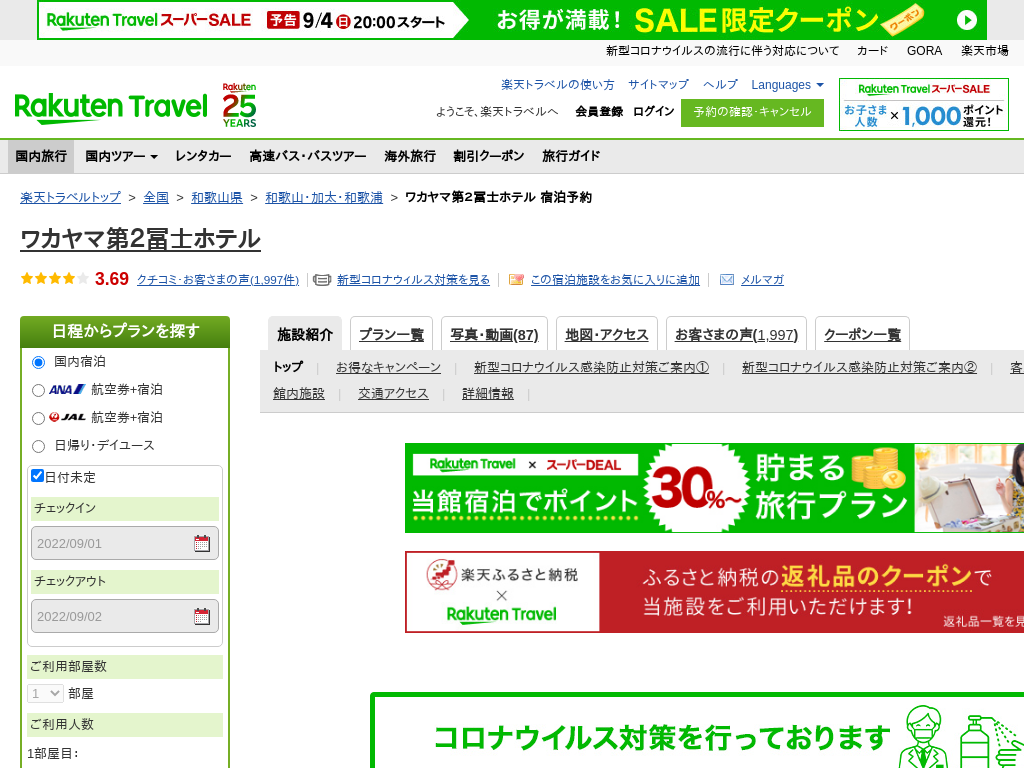Click the 和歌山県 breadcrumb link
Screen dimensions: 1024x768
[x=217, y=197]
